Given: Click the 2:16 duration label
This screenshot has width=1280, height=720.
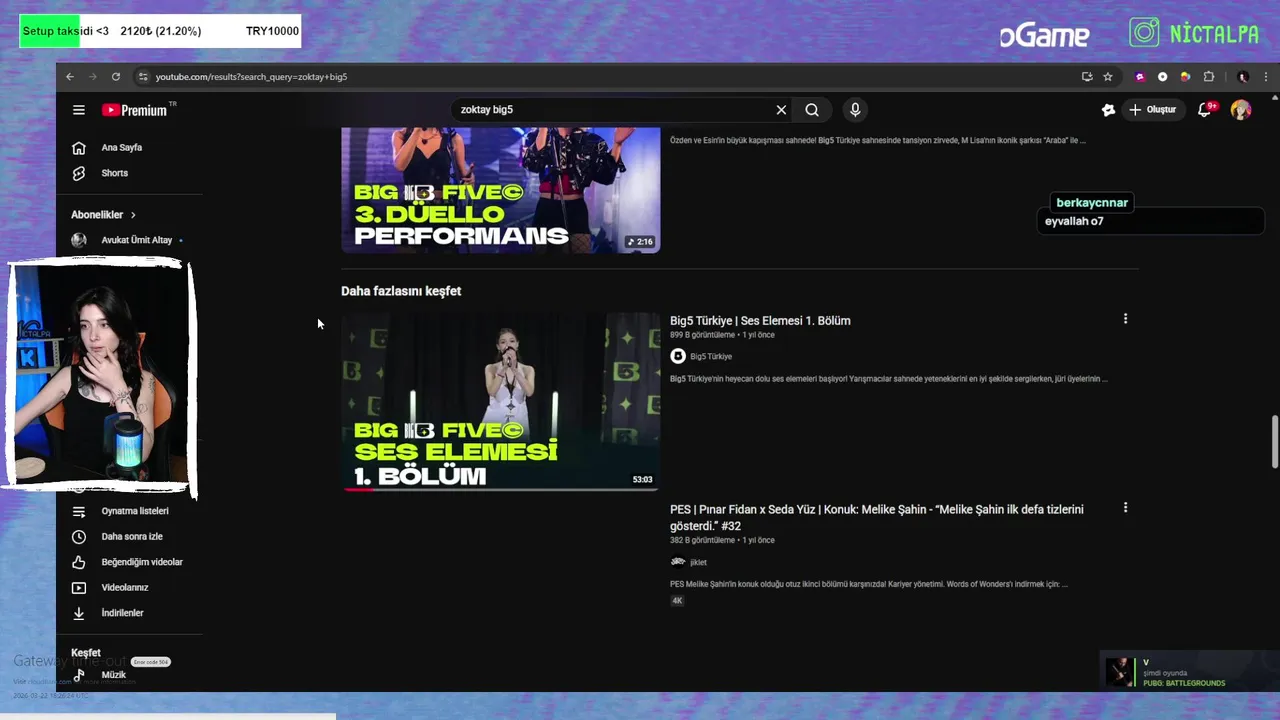Looking at the screenshot, I should pos(640,242).
